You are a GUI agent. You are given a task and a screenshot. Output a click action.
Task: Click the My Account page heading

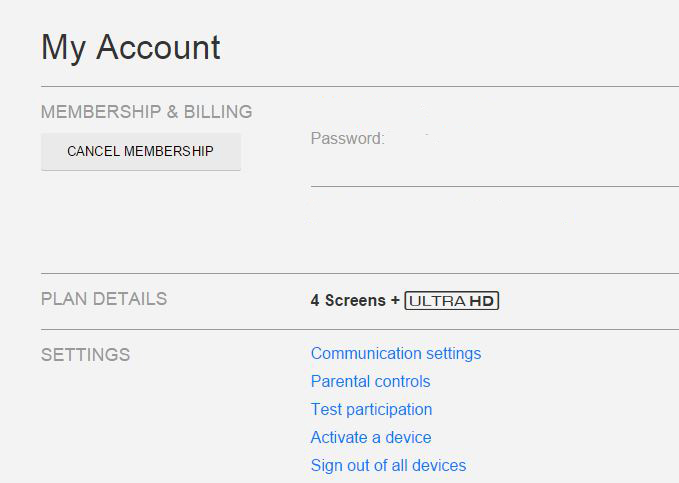click(131, 47)
